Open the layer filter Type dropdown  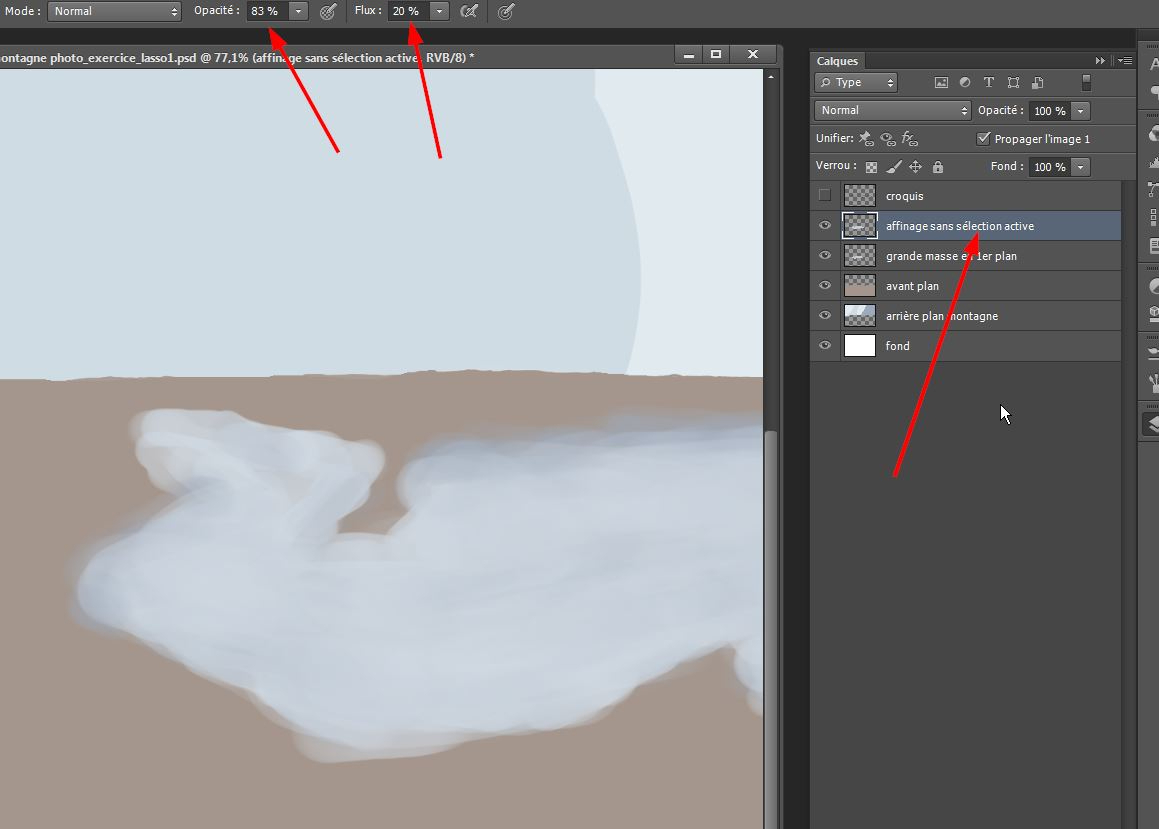(x=856, y=83)
